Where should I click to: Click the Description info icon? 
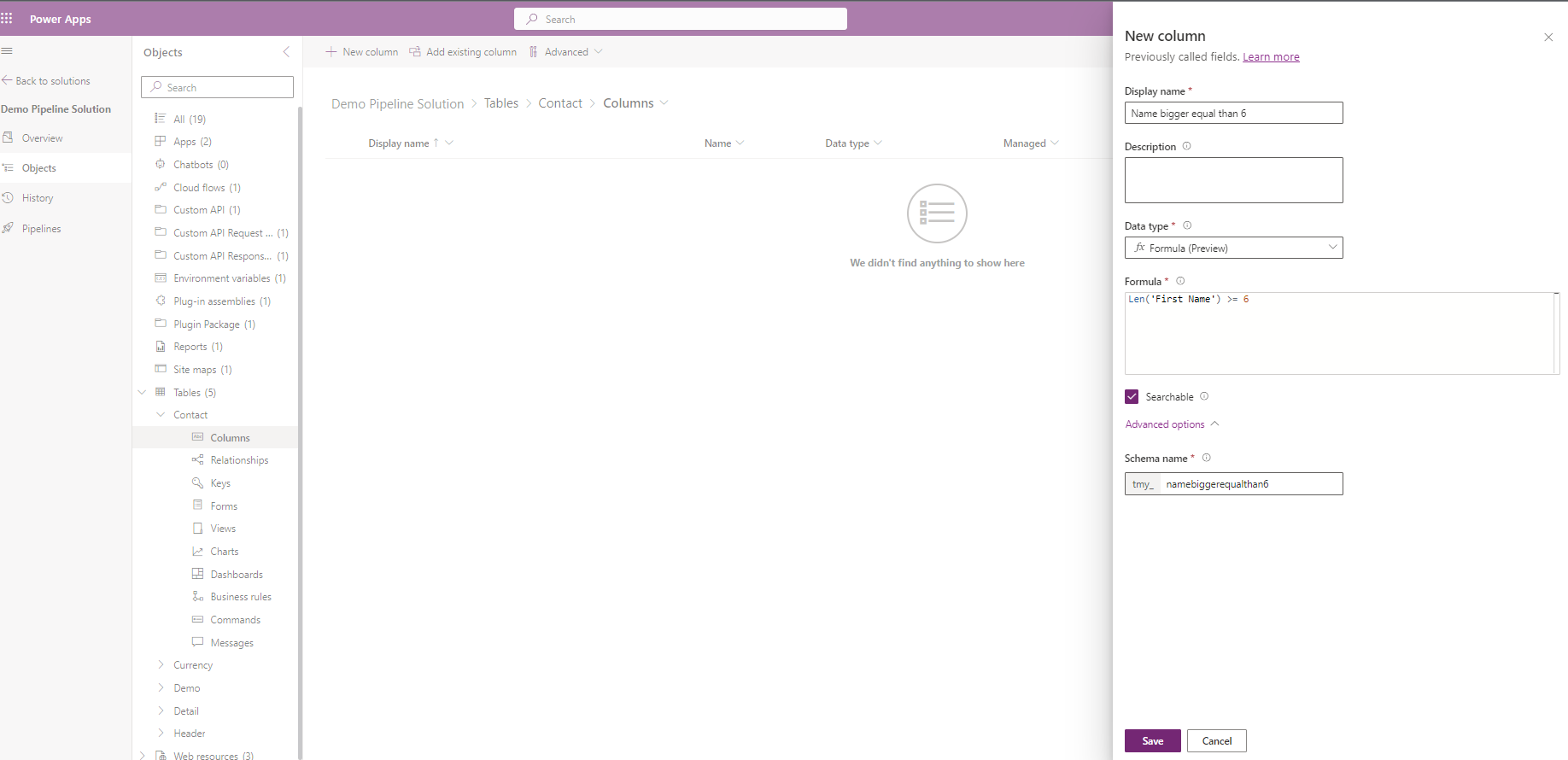[1186, 146]
